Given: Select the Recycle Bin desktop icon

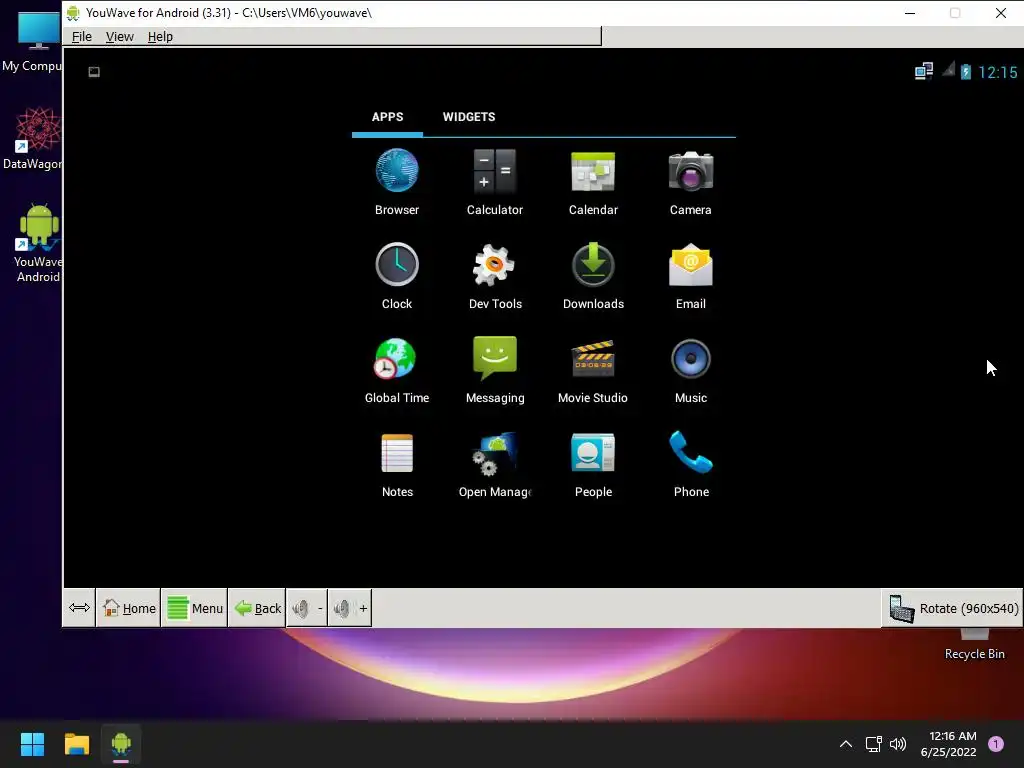Looking at the screenshot, I should point(974,645).
